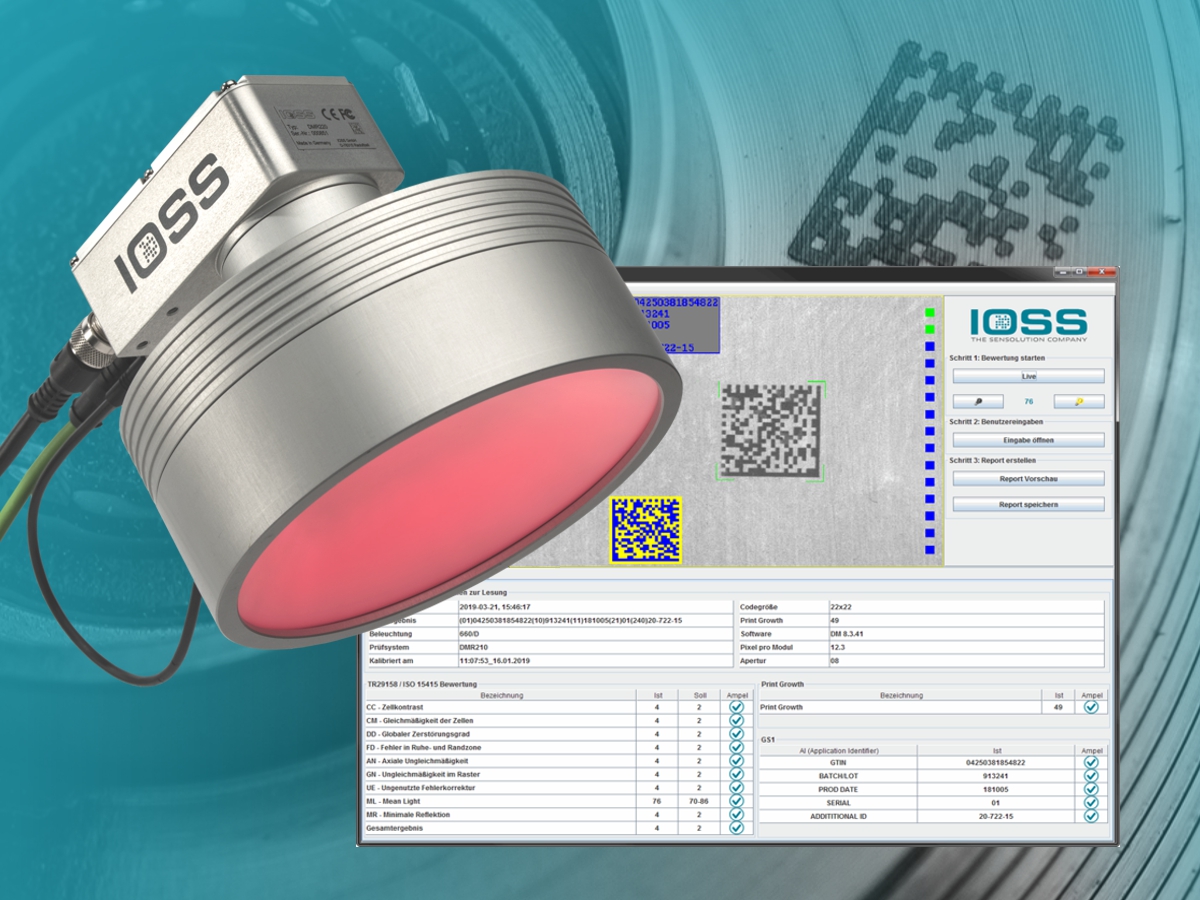Click the ADDITIONAL ID checkmark icon
This screenshot has width=1200, height=900.
pyautogui.click(x=1091, y=816)
